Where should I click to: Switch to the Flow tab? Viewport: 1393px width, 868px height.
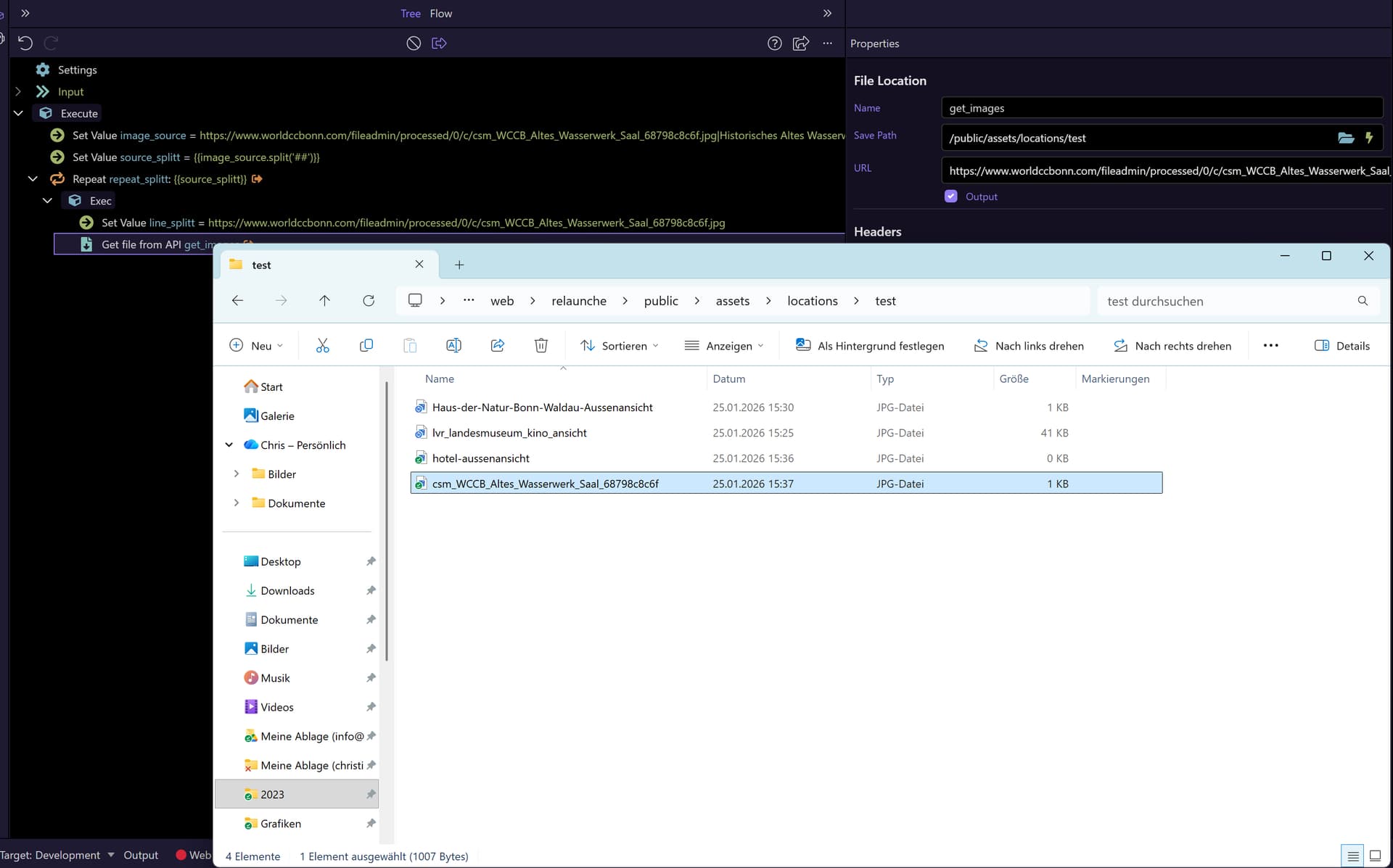click(x=440, y=13)
